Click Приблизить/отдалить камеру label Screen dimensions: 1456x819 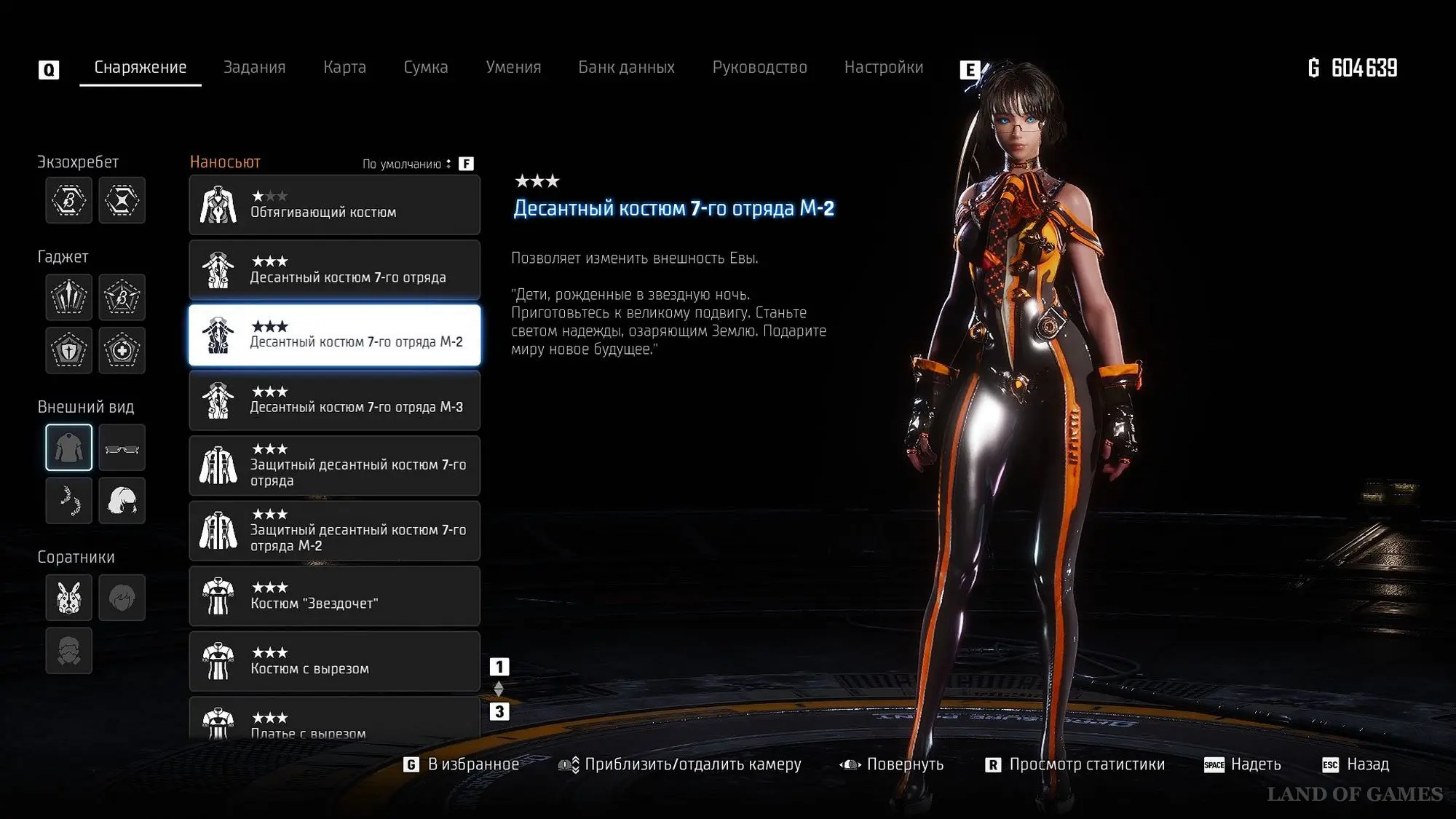pyautogui.click(x=692, y=764)
